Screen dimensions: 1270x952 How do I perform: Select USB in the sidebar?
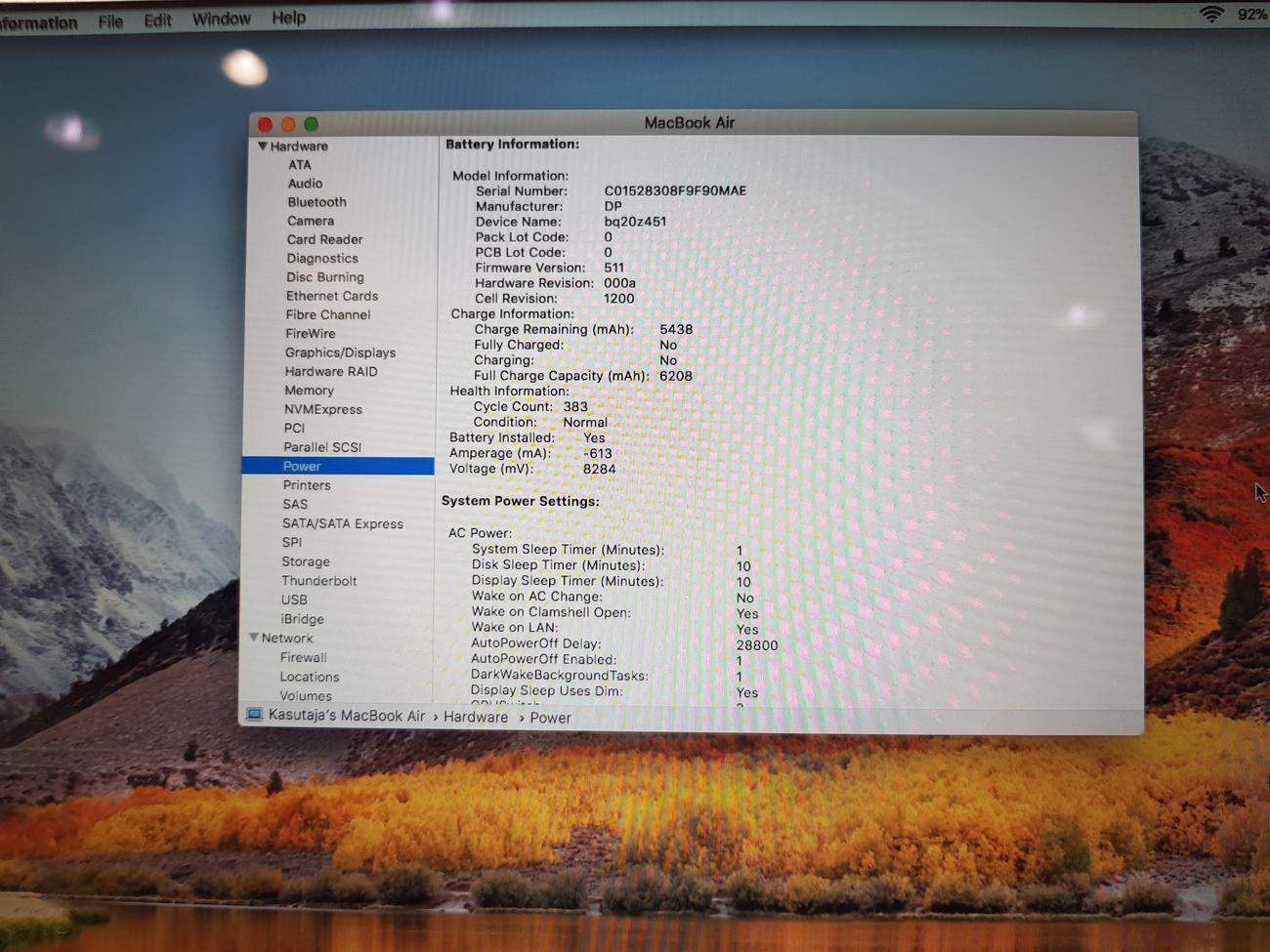294,600
